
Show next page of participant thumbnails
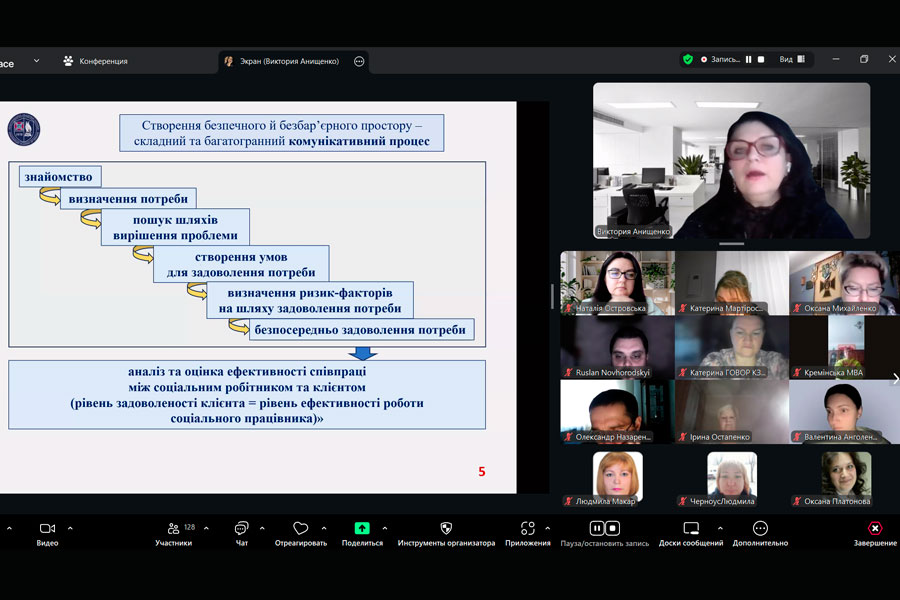tap(895, 378)
